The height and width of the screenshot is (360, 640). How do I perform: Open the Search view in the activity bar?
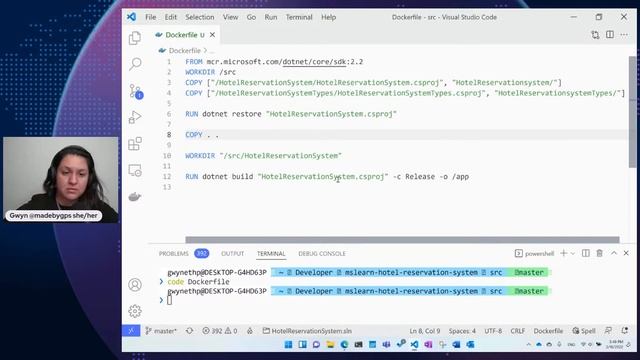point(135,64)
